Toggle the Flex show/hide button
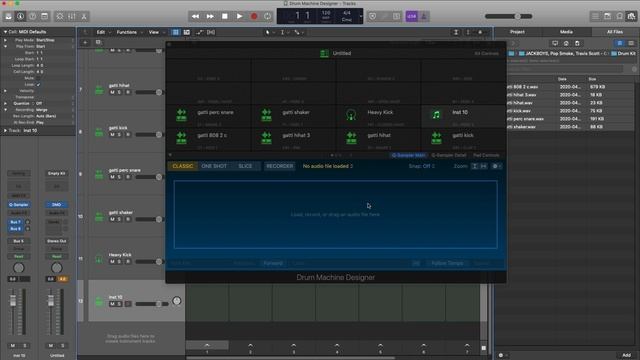 point(211,32)
